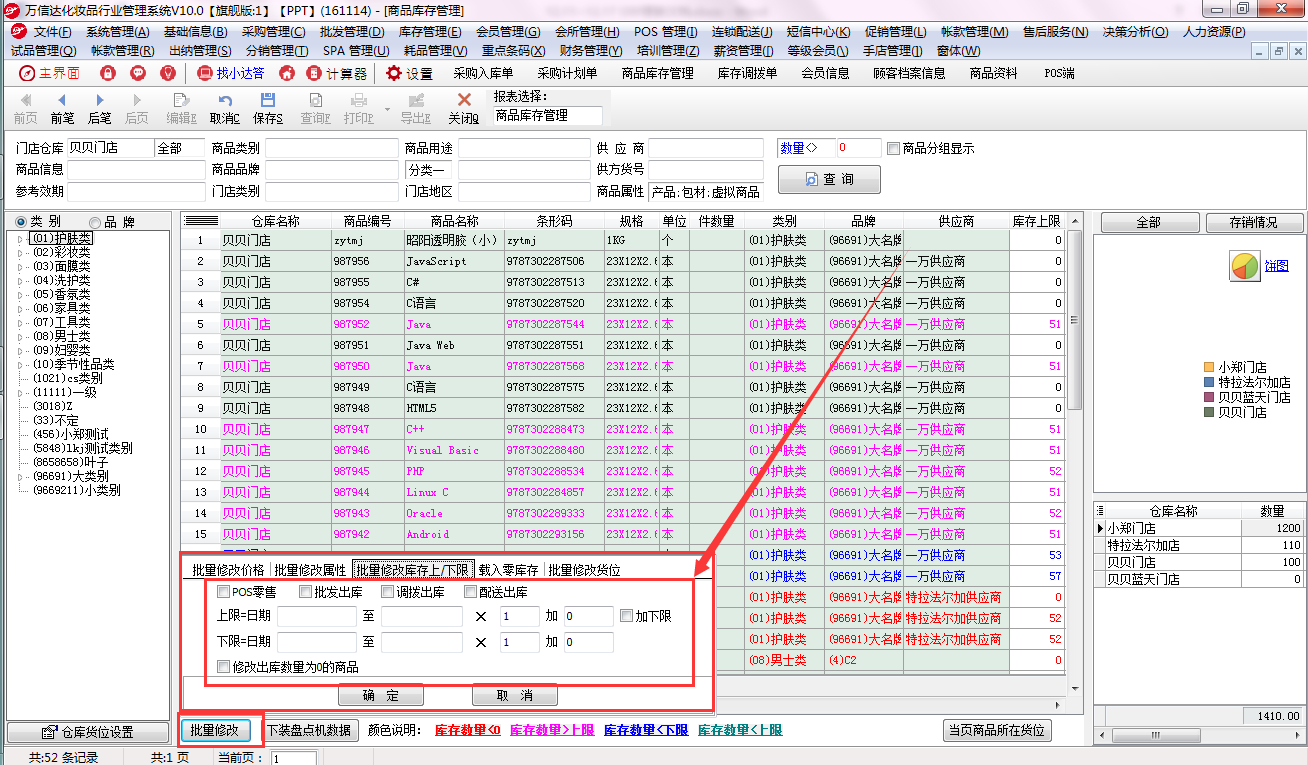Click the red lock icon in toolbar
1308x765 pixels.
(108, 73)
